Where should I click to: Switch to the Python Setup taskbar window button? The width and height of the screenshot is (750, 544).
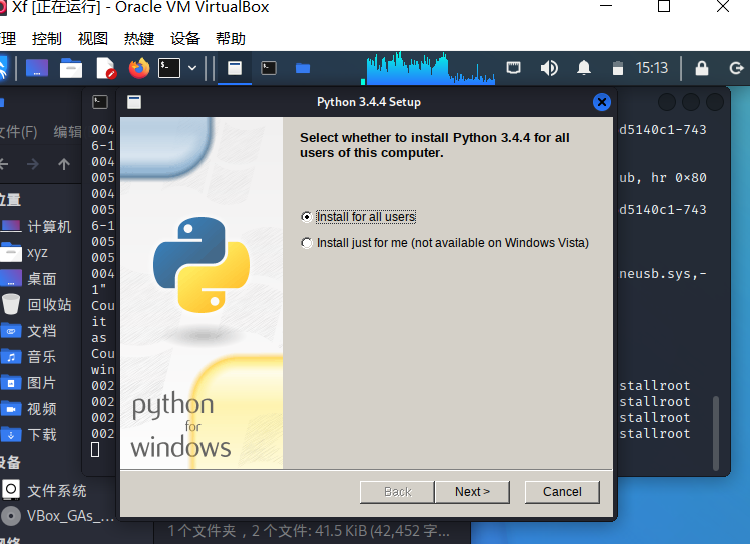click(x=235, y=68)
